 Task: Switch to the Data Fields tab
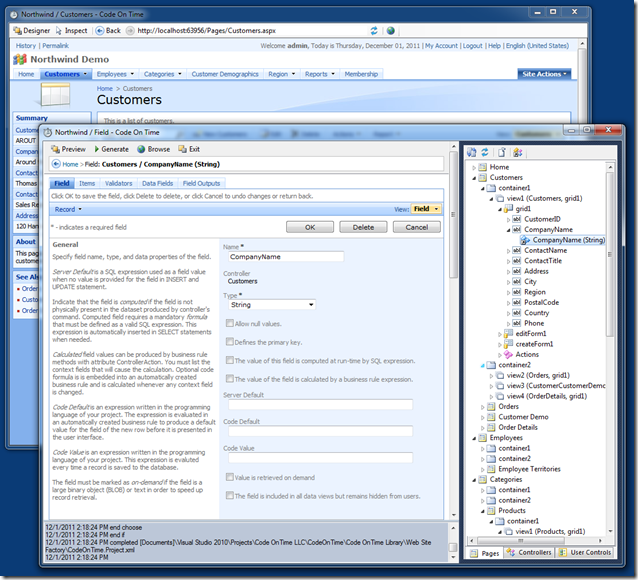(x=157, y=184)
